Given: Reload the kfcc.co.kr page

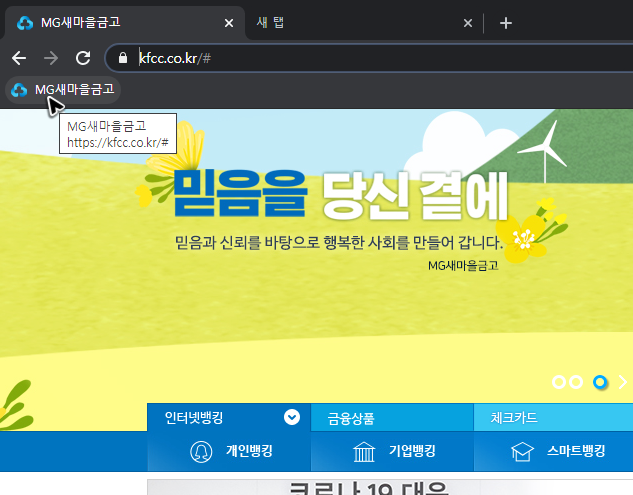Looking at the screenshot, I should pyautogui.click(x=83, y=58).
